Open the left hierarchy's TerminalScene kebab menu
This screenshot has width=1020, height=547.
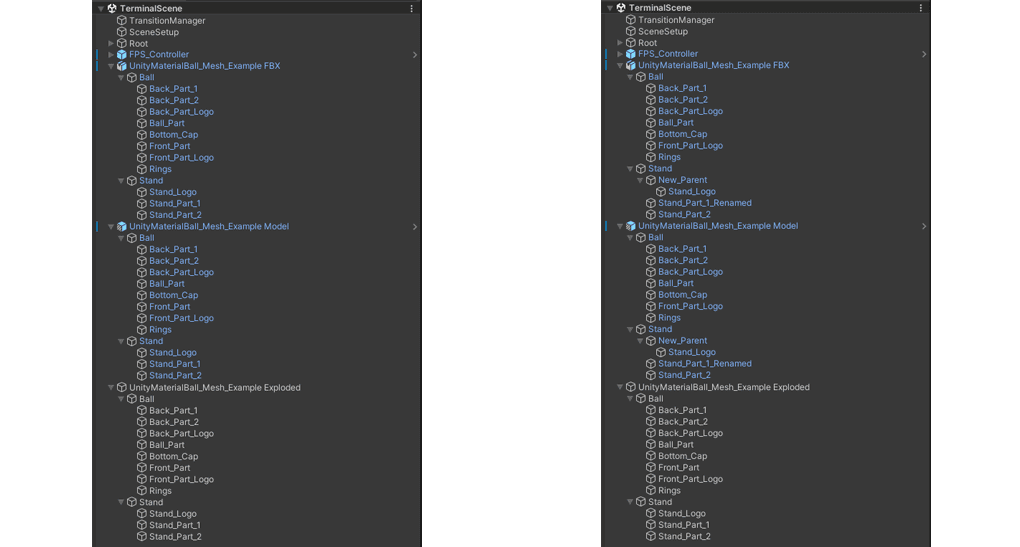[x=411, y=9]
